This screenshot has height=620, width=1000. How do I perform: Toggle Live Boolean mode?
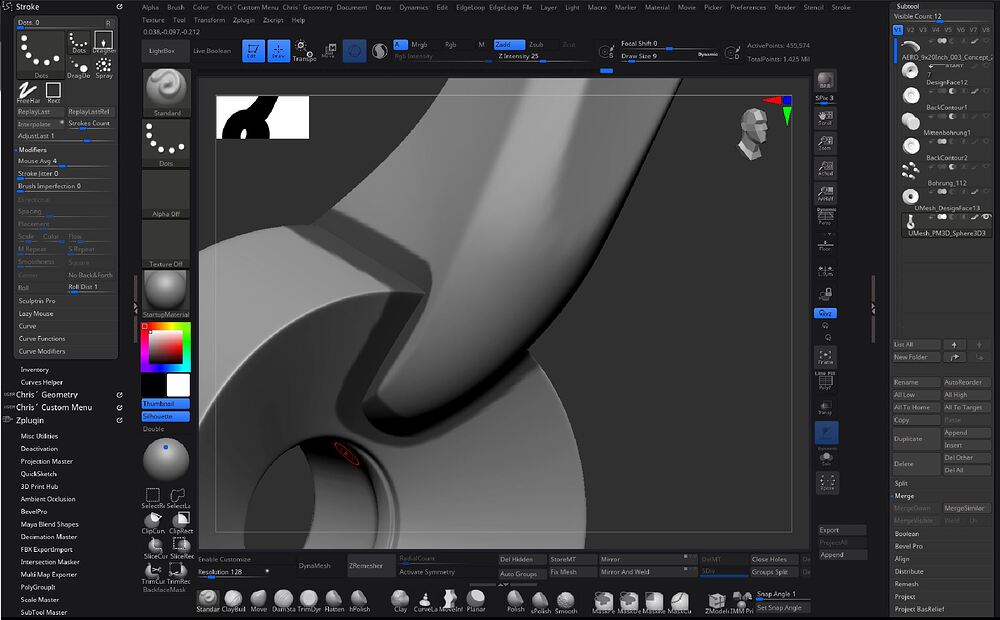pyautogui.click(x=212, y=51)
